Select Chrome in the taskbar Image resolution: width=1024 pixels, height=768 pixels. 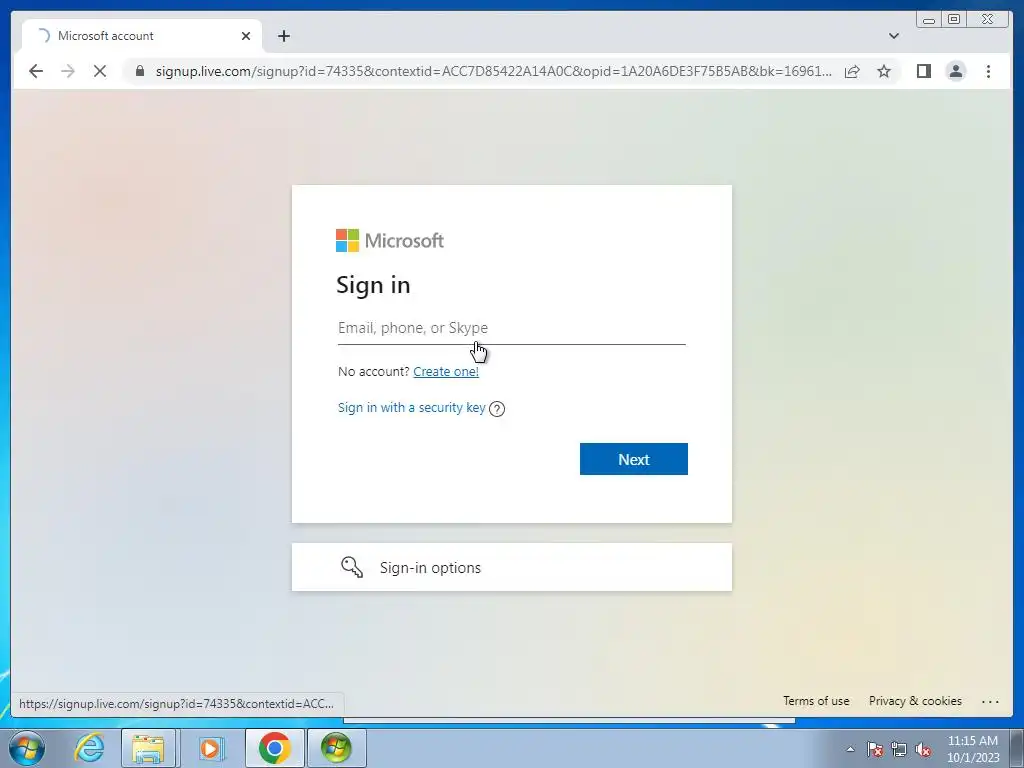(x=274, y=748)
